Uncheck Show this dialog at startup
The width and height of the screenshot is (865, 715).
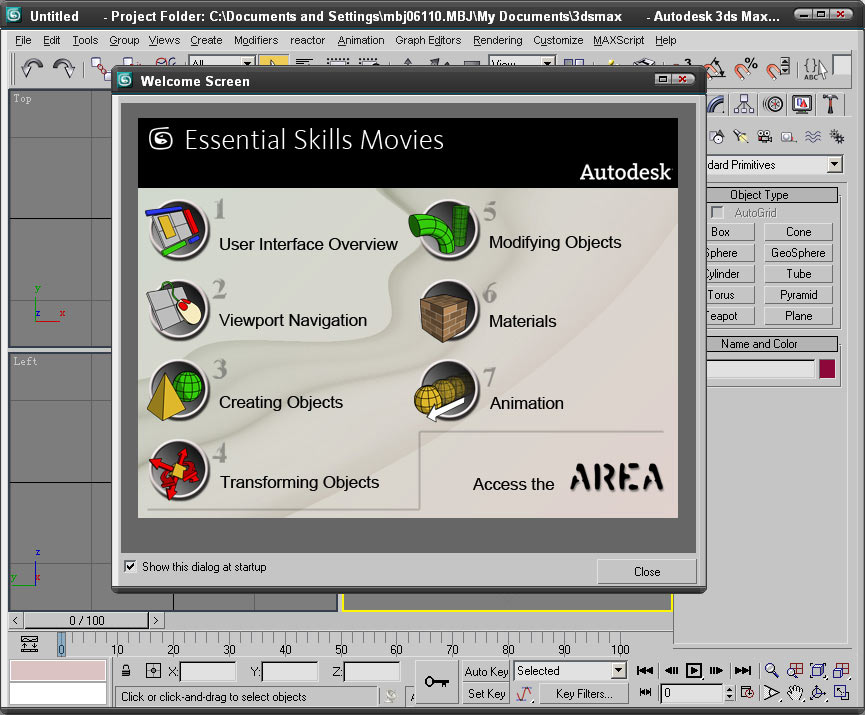click(x=130, y=567)
